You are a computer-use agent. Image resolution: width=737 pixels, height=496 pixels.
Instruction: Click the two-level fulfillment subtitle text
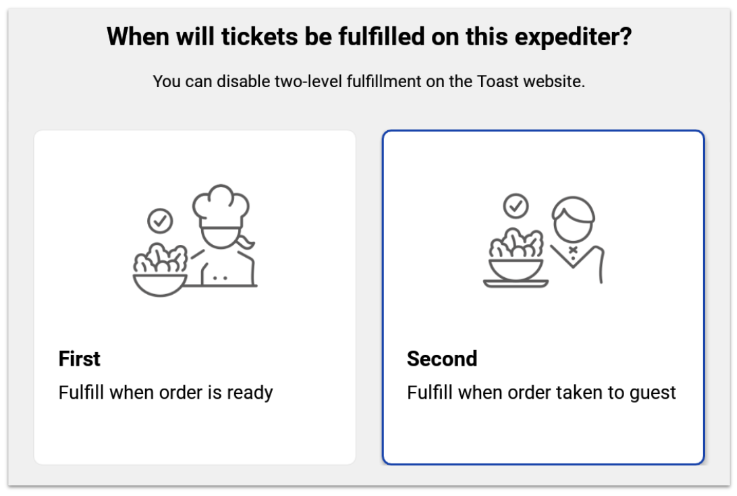point(368,81)
